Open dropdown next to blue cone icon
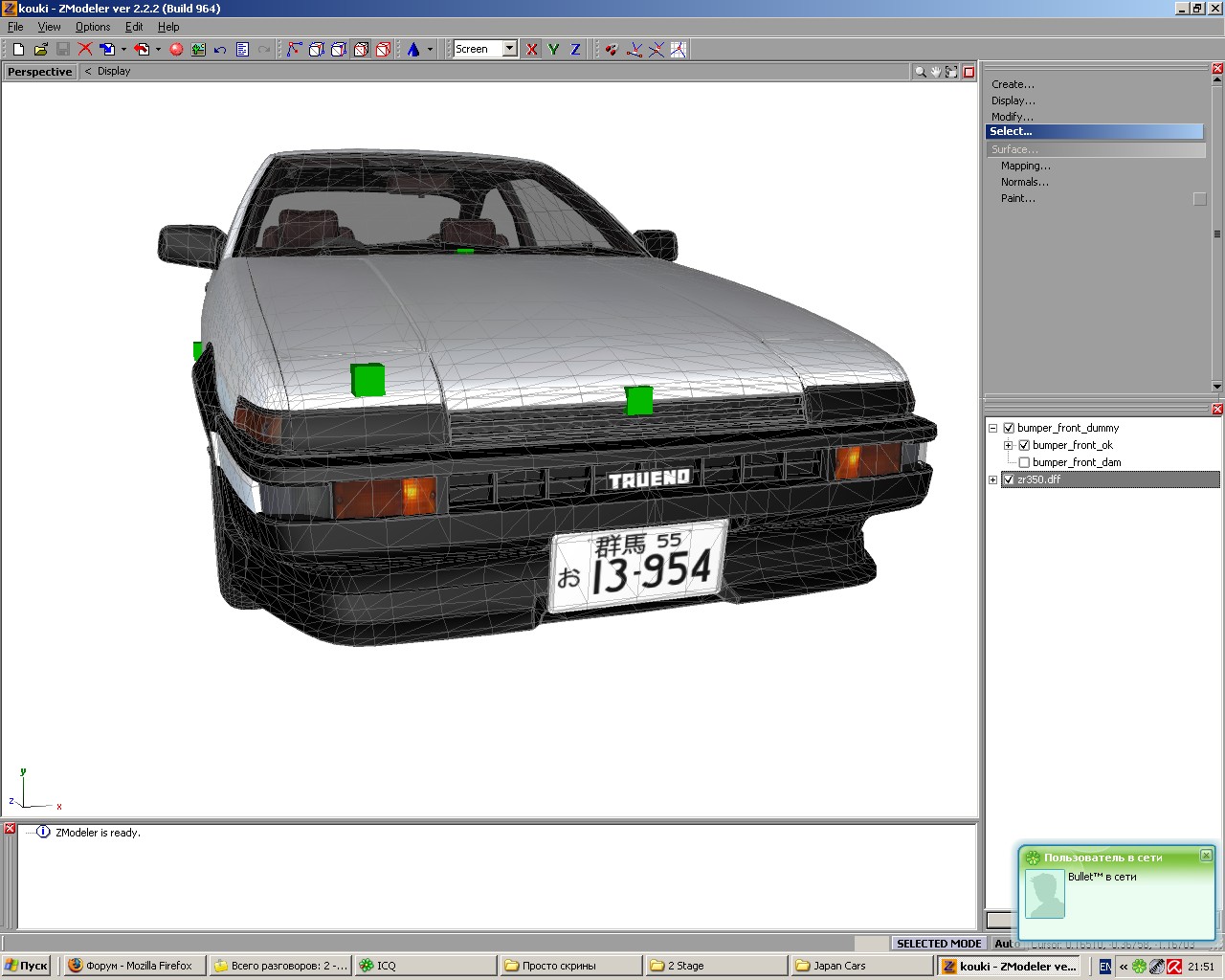 [430, 49]
